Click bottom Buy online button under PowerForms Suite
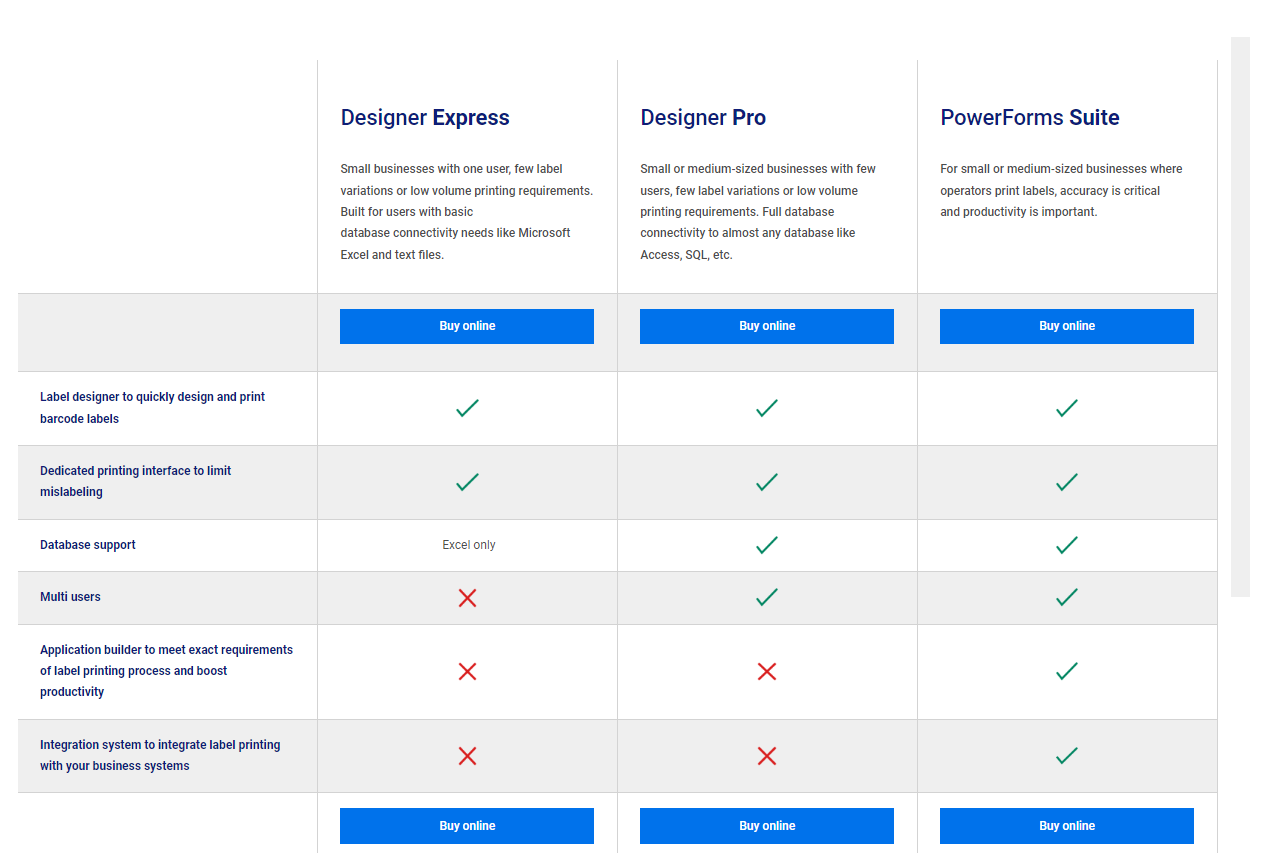 click(x=1067, y=826)
